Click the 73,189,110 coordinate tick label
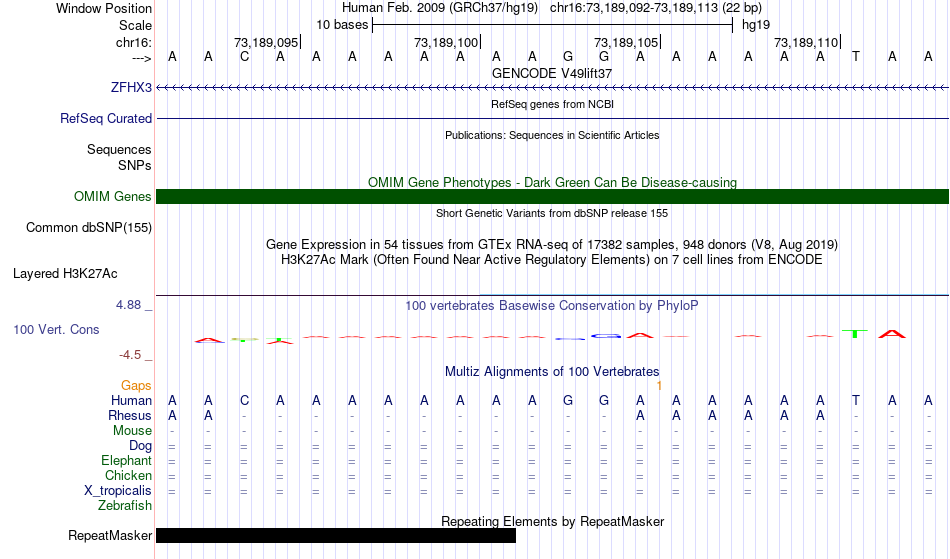This screenshot has width=950, height=559. point(806,42)
